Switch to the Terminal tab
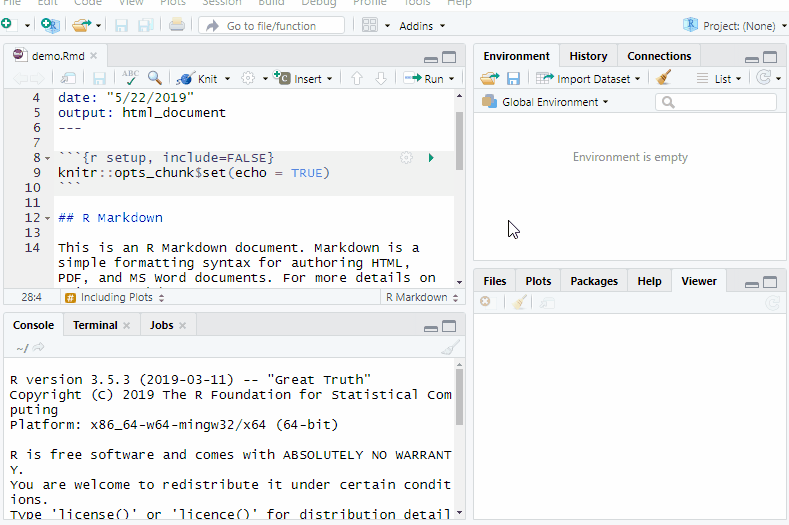 click(x=95, y=325)
